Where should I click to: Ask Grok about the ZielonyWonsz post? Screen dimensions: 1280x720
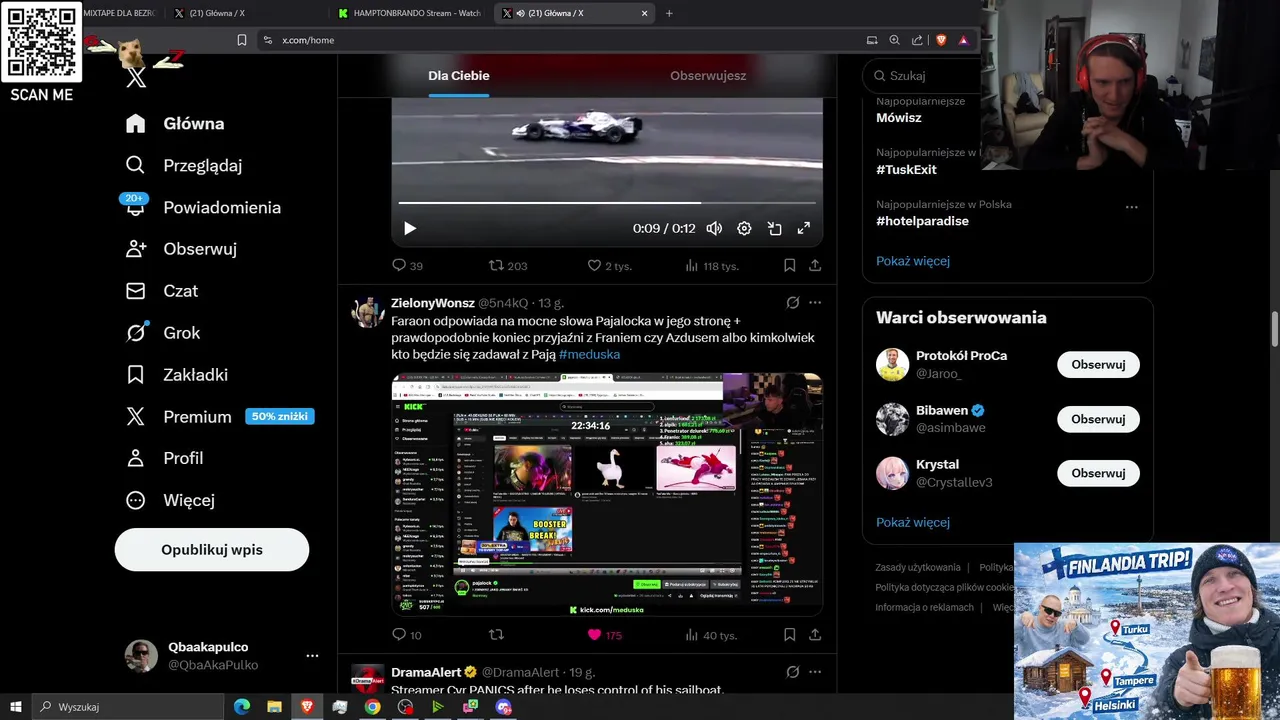793,303
